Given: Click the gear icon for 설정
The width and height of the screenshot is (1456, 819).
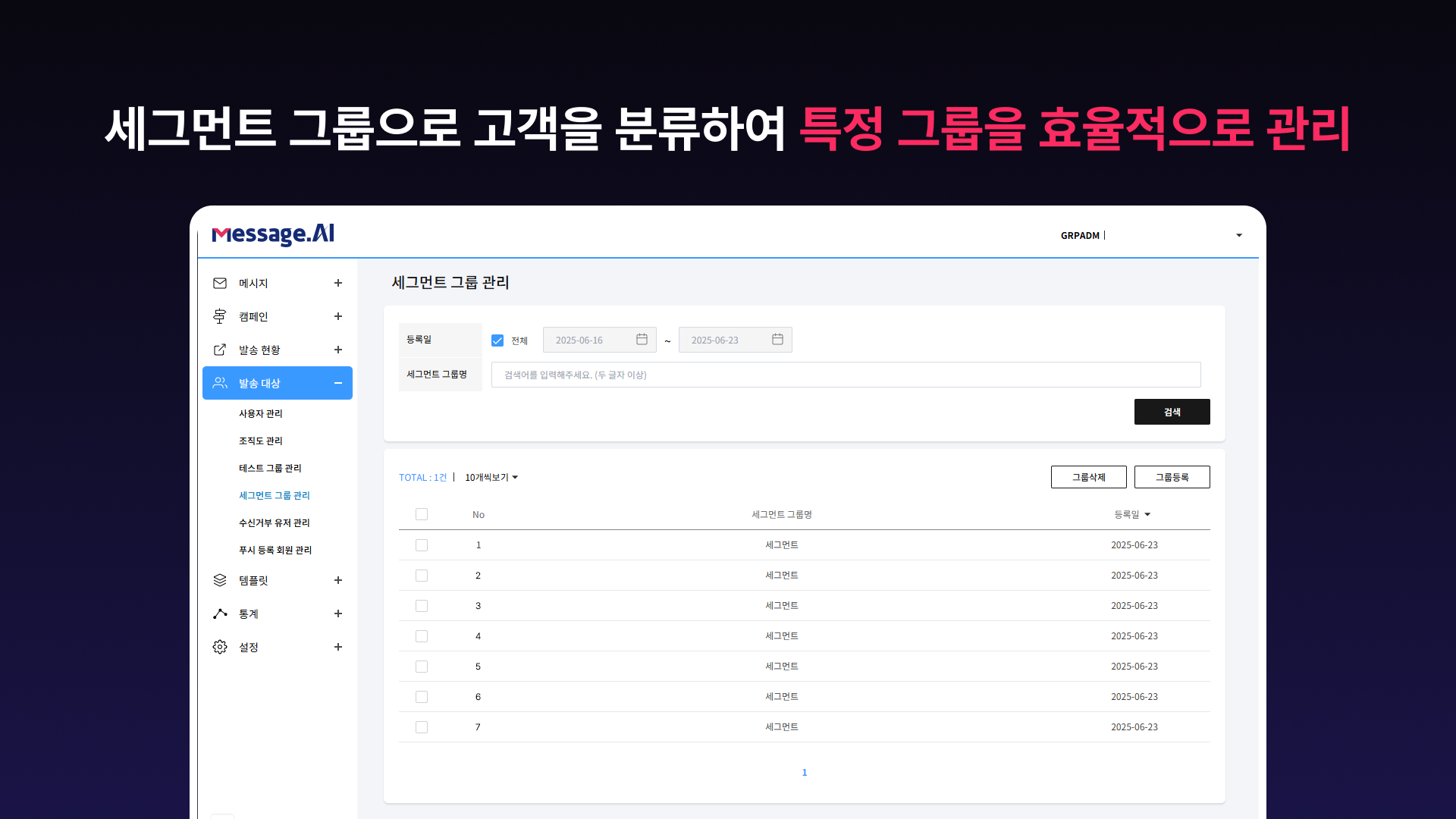Looking at the screenshot, I should [220, 647].
